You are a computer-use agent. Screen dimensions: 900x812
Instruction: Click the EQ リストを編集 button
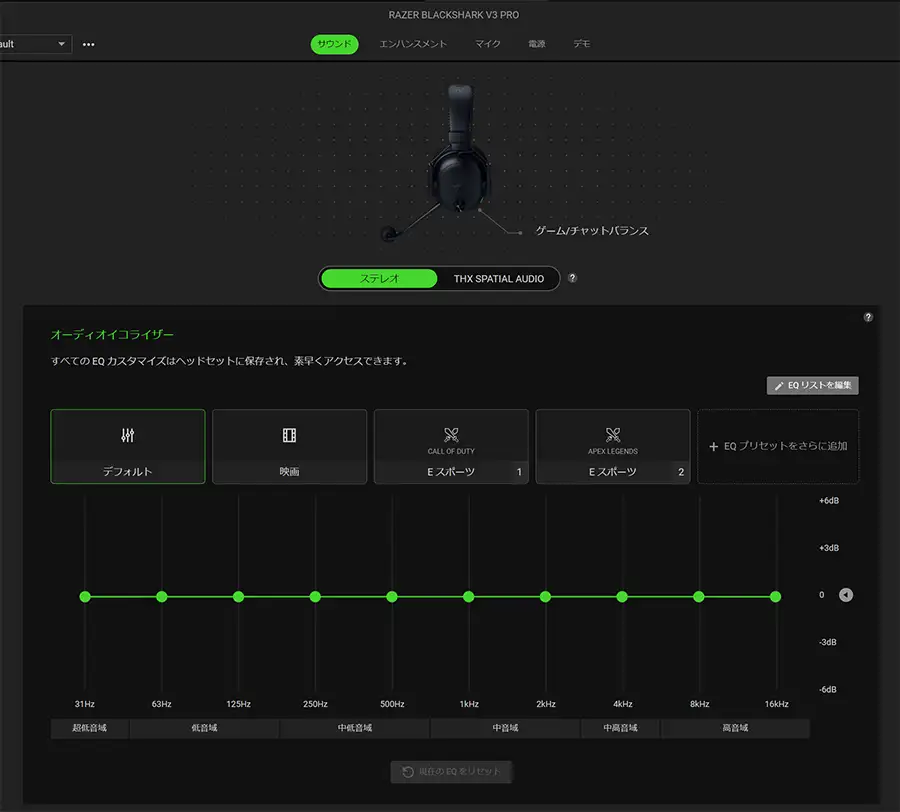click(x=812, y=386)
